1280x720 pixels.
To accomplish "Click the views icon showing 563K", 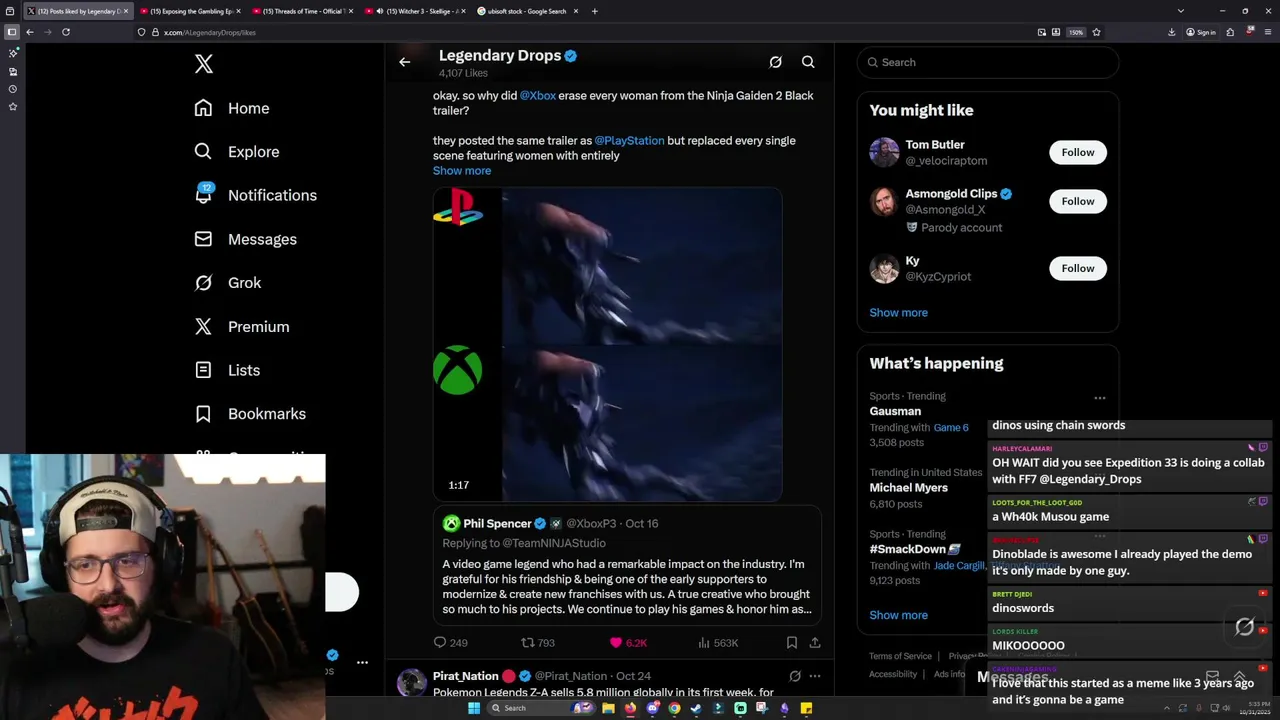I will pyautogui.click(x=704, y=643).
